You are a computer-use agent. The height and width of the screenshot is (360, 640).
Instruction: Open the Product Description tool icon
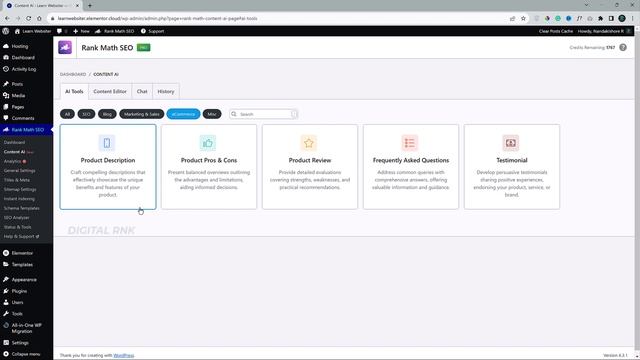pos(107,143)
